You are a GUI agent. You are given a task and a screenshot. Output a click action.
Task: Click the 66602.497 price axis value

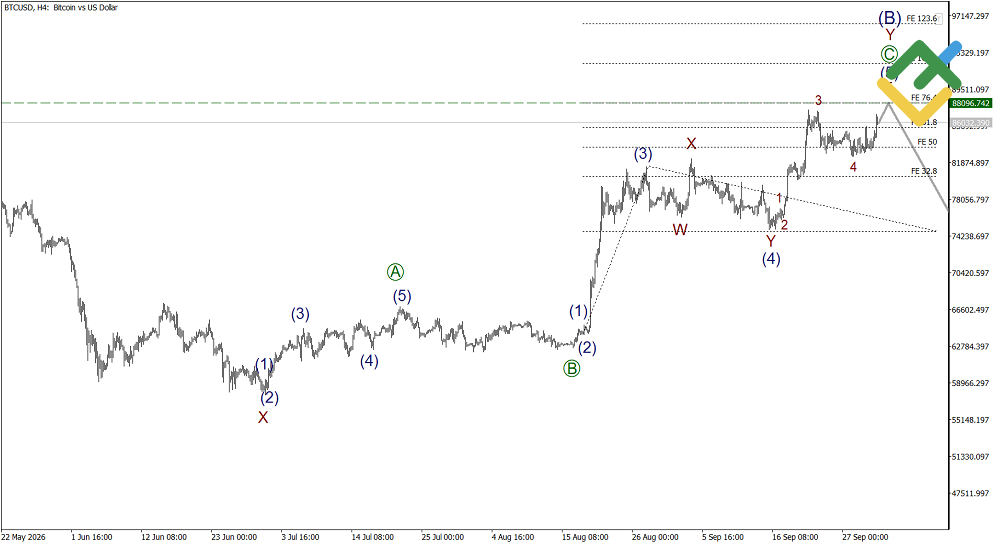click(x=971, y=310)
